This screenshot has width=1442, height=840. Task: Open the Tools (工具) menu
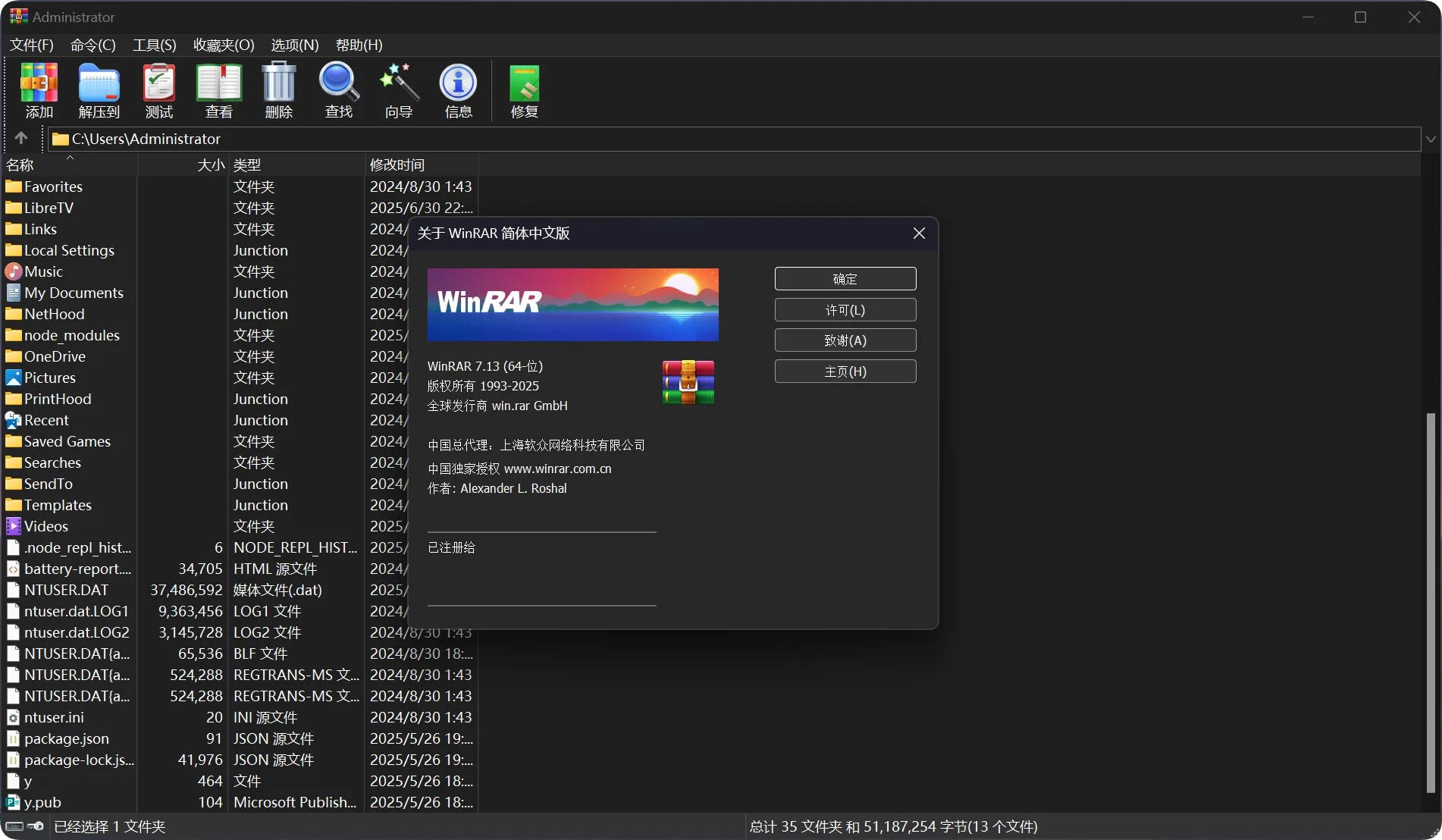155,45
